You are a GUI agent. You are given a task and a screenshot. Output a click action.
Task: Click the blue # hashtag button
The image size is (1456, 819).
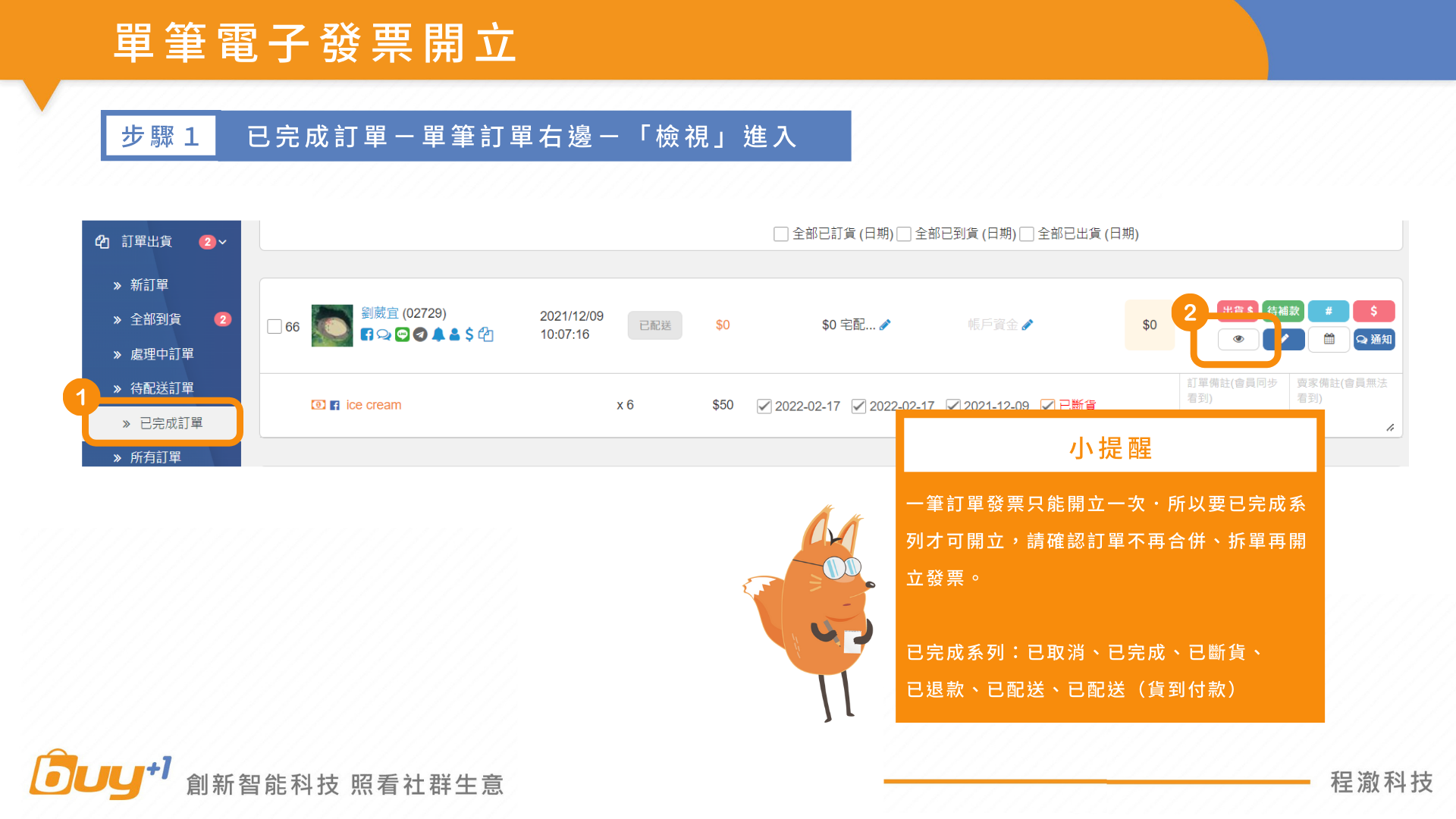[x=1328, y=311]
